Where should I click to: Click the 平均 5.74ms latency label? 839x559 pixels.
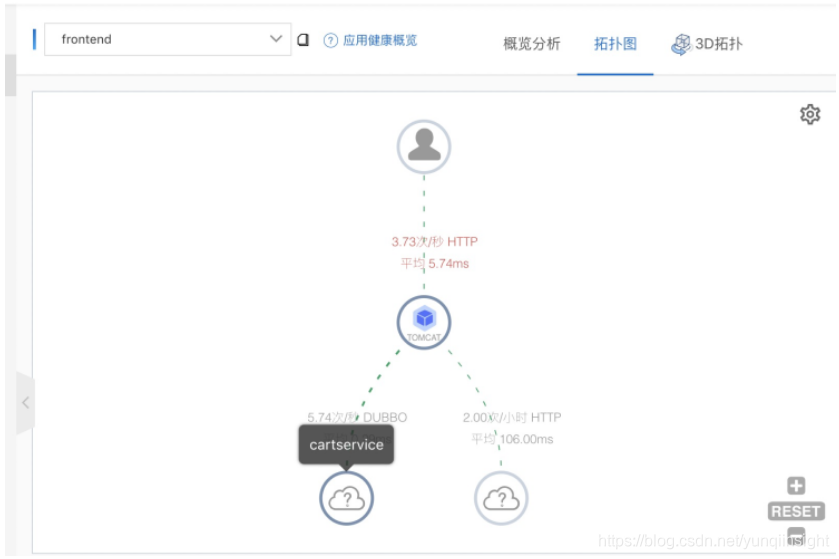coord(435,264)
